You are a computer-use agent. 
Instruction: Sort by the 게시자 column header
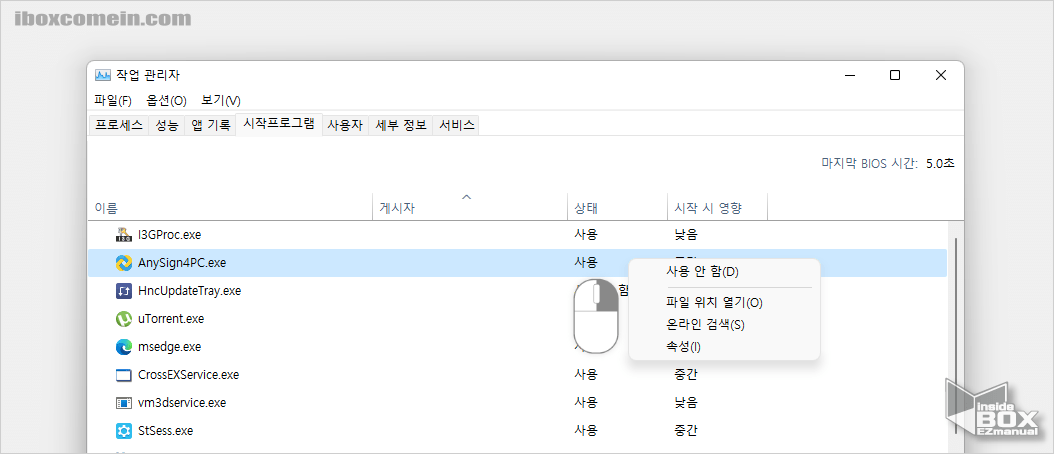469,208
